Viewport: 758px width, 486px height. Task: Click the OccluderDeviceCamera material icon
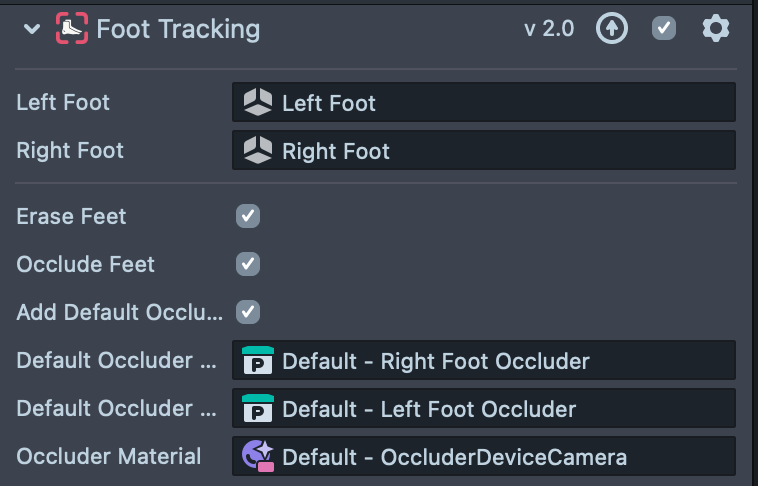[258, 457]
